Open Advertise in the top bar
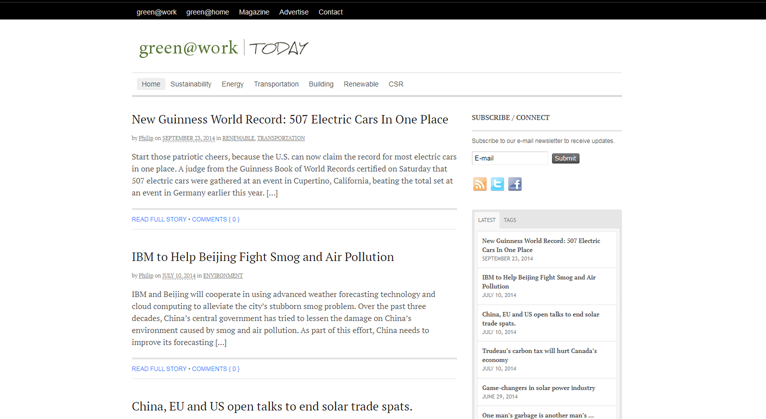The height and width of the screenshot is (419, 766). click(x=294, y=12)
